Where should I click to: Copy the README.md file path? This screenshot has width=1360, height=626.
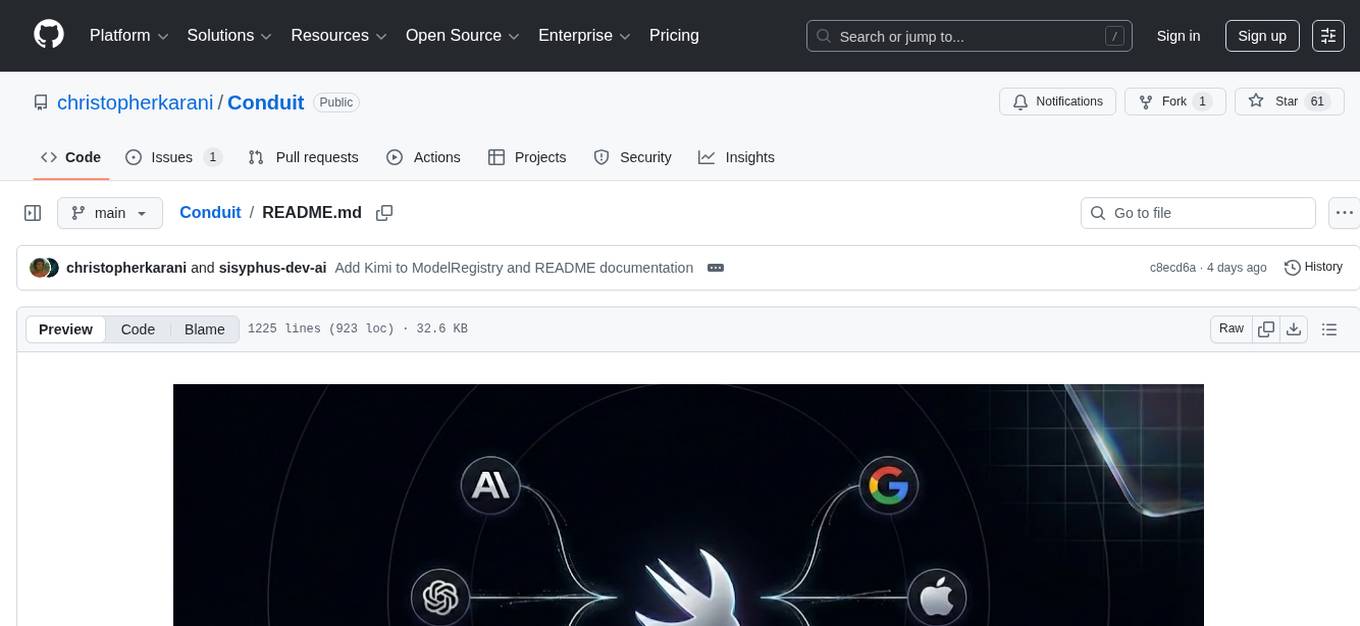[x=384, y=213]
